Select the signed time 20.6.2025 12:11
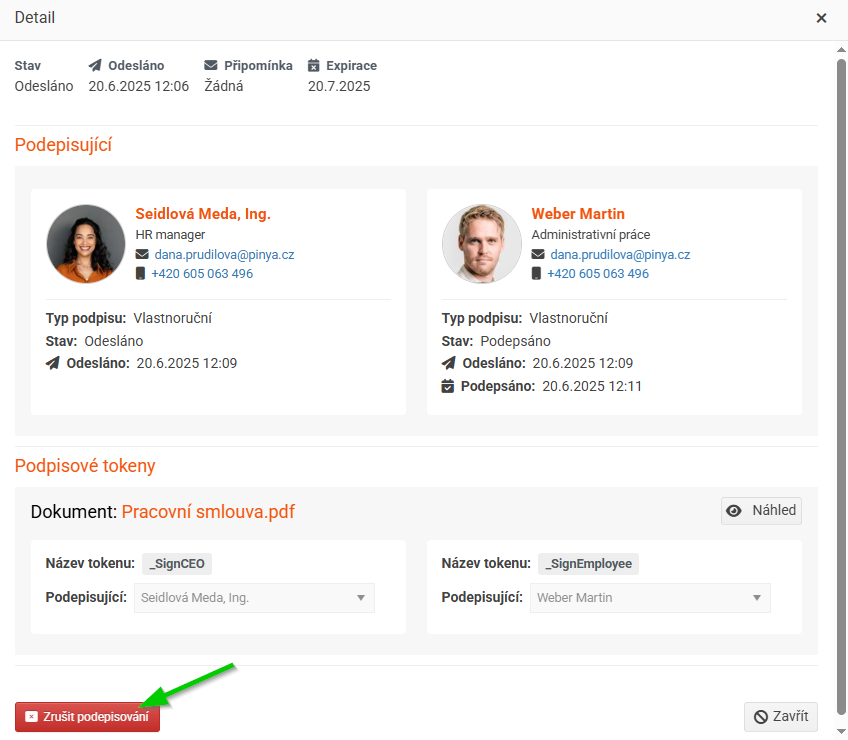Screen dimensions: 848x740 pyautogui.click(x=592, y=386)
